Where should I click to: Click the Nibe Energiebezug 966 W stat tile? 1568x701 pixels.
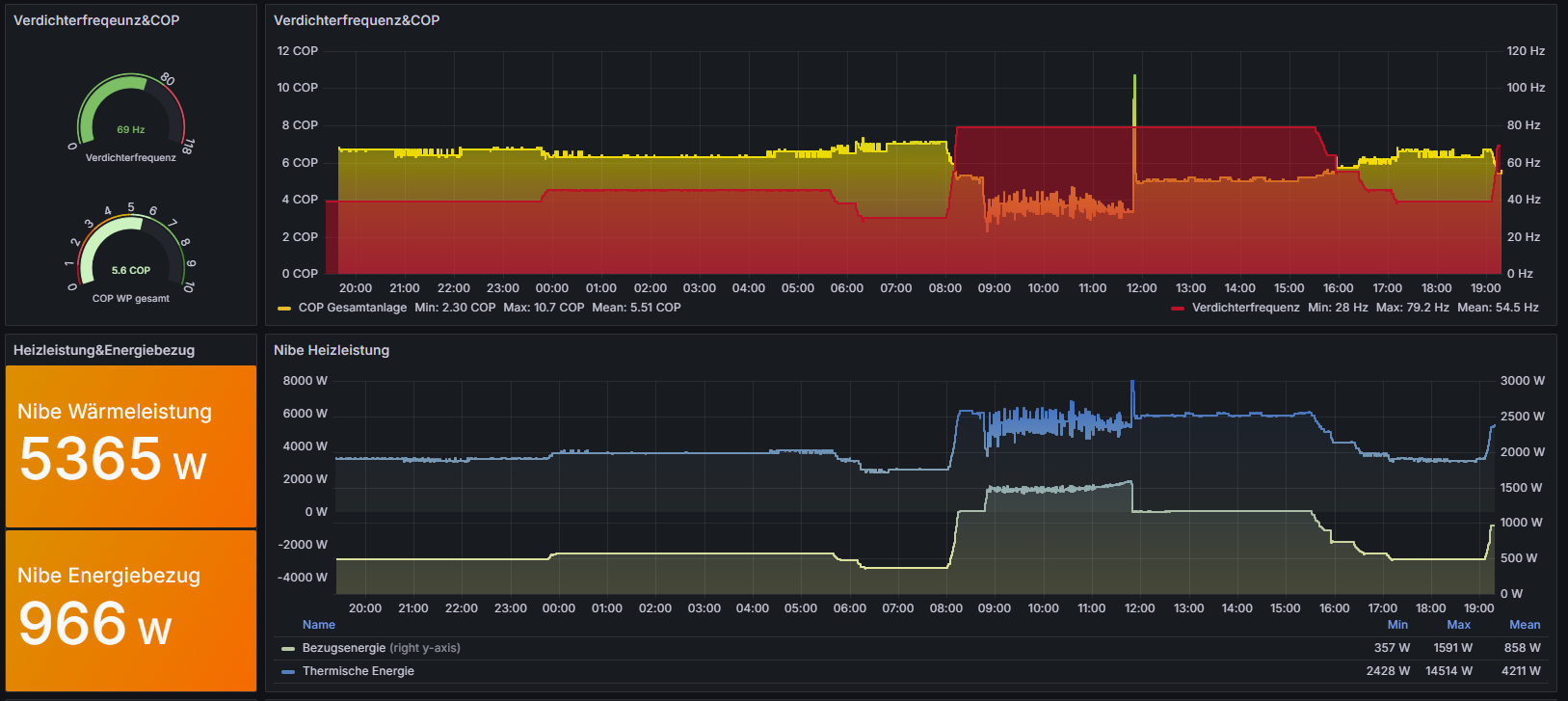point(131,609)
